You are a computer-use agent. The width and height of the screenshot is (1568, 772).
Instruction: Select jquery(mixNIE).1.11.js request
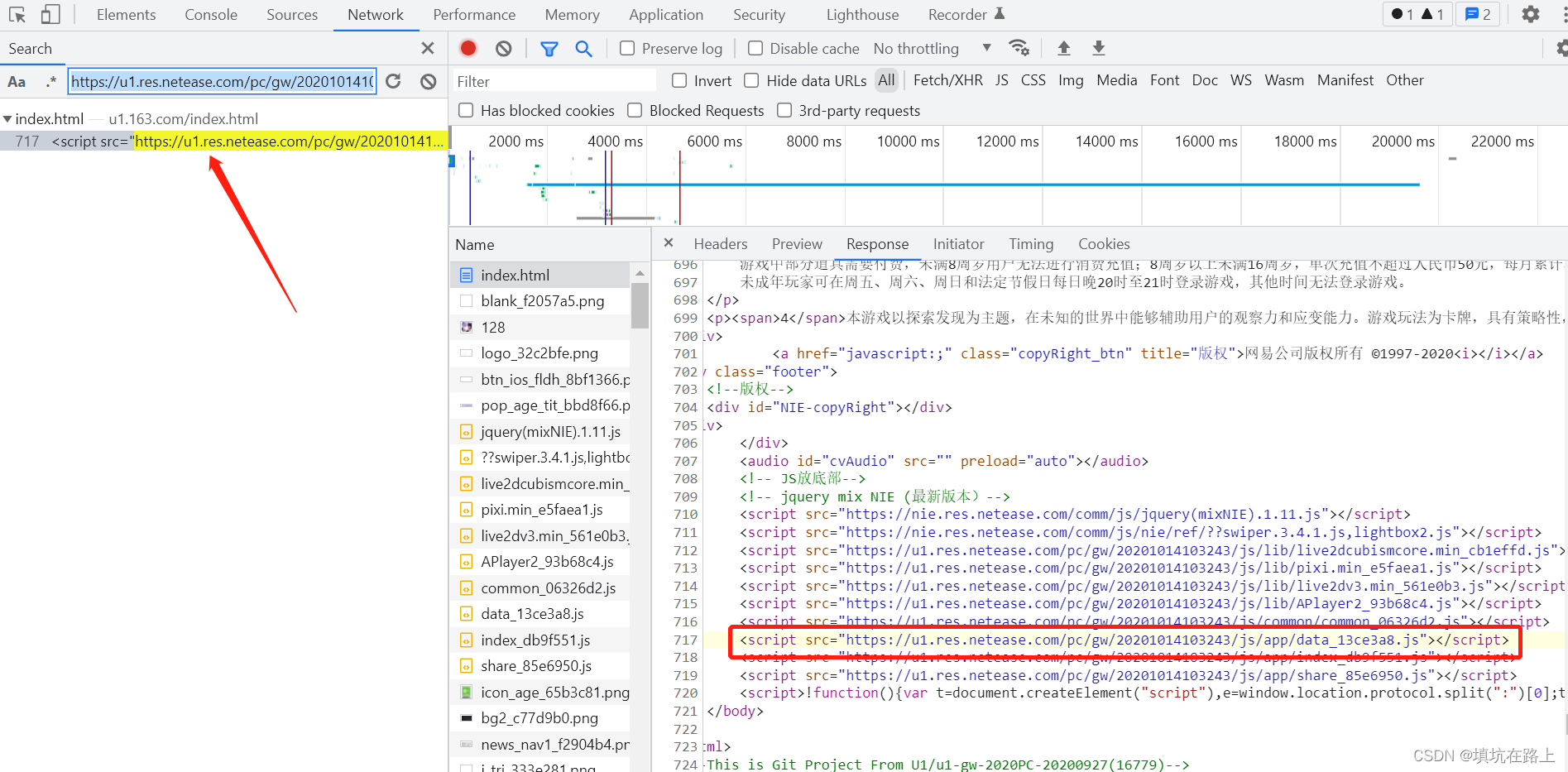tap(539, 432)
